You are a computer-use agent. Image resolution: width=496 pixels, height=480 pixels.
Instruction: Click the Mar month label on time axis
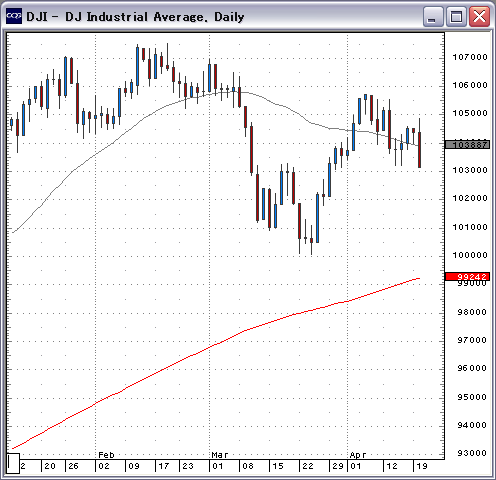(220, 455)
